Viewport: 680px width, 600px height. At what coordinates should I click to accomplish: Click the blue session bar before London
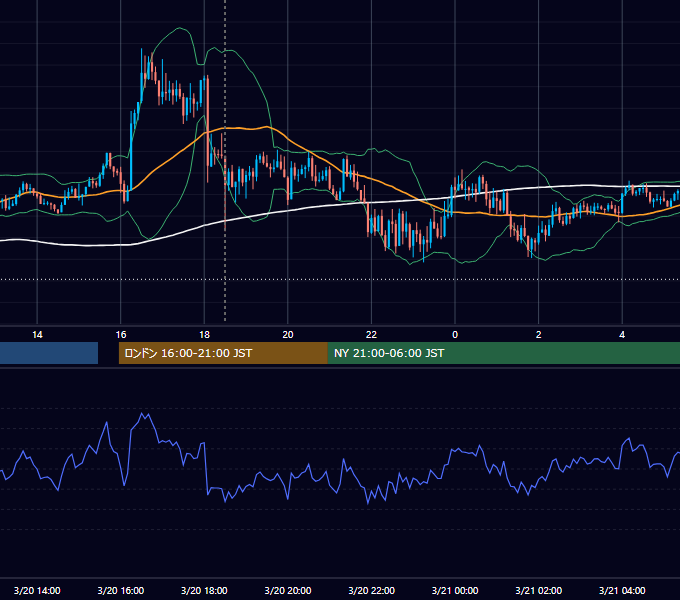[49, 353]
